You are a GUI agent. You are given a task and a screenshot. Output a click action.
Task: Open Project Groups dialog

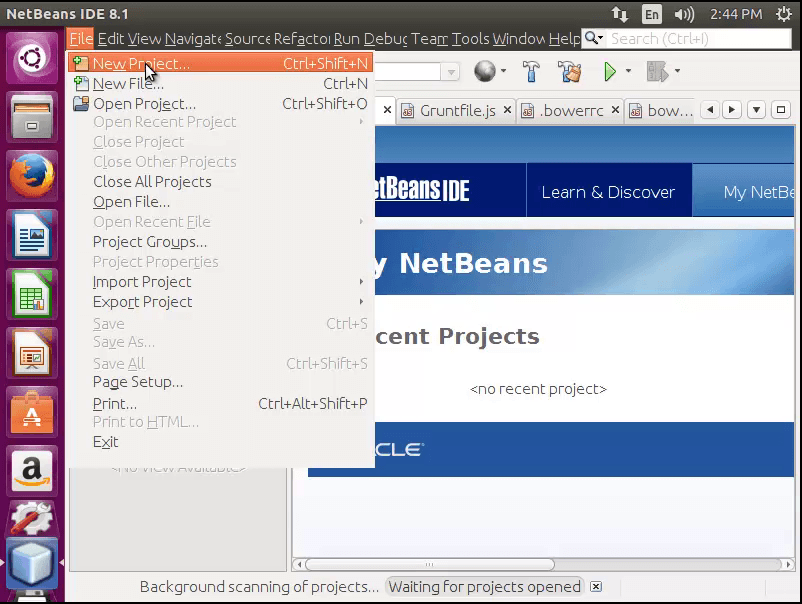click(220, 242)
